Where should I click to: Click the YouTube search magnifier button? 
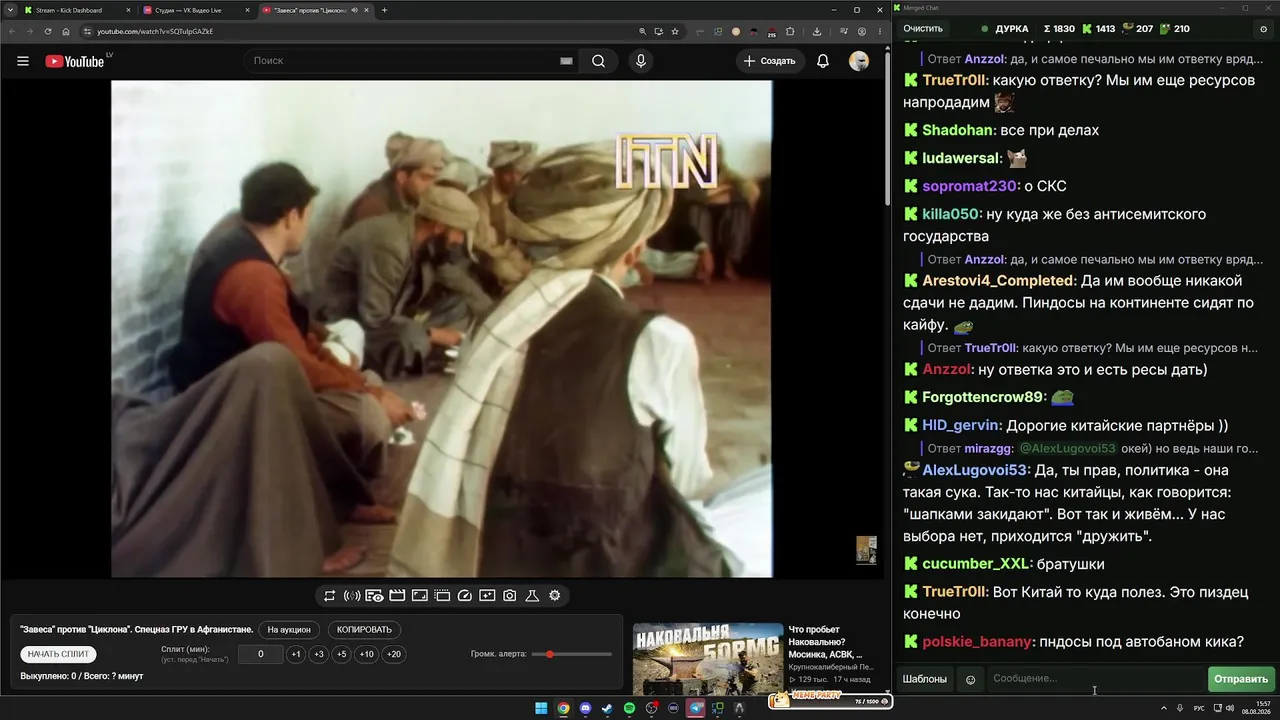coord(598,61)
